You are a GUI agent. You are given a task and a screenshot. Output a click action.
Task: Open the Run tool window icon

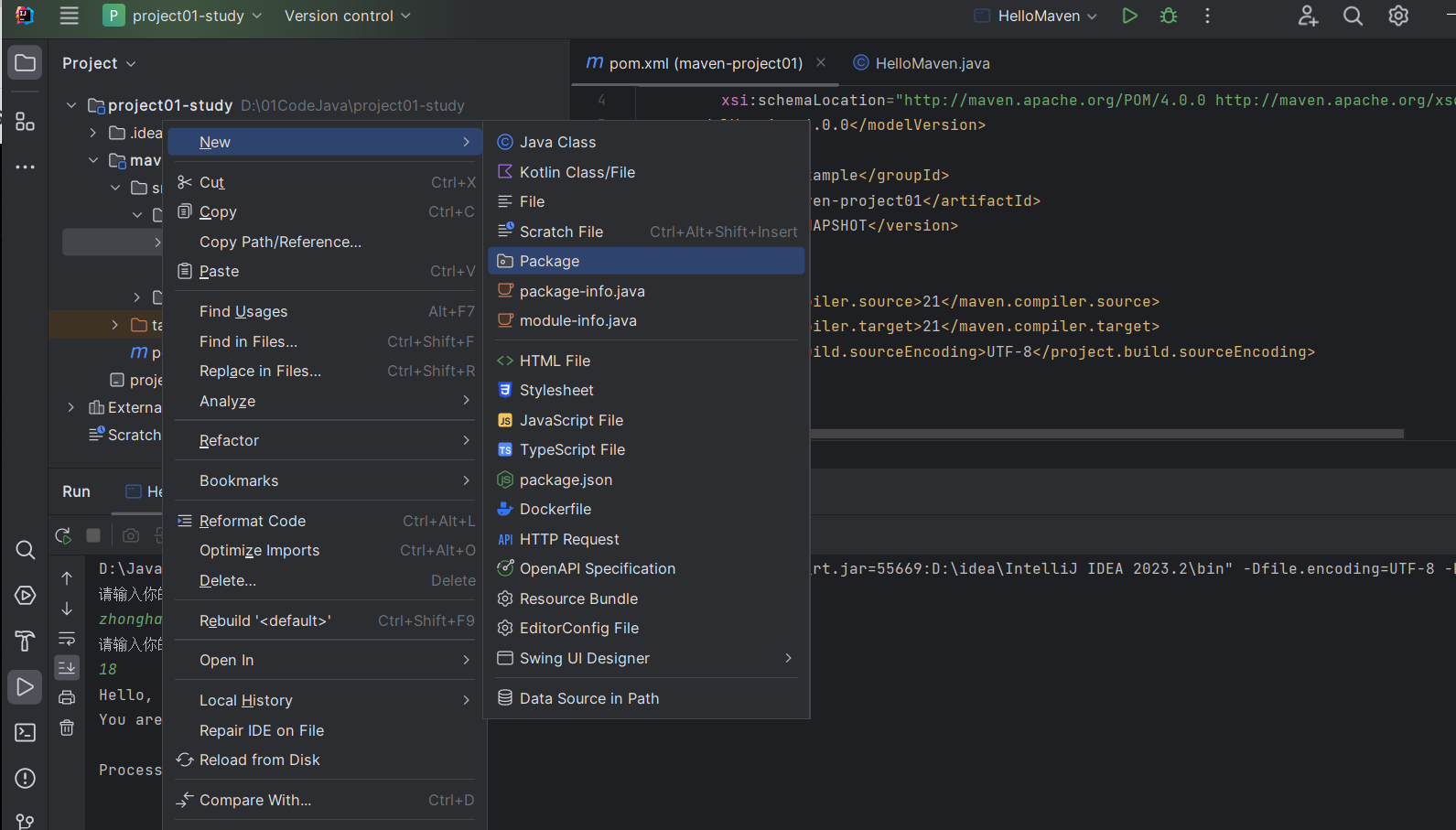pos(25,687)
